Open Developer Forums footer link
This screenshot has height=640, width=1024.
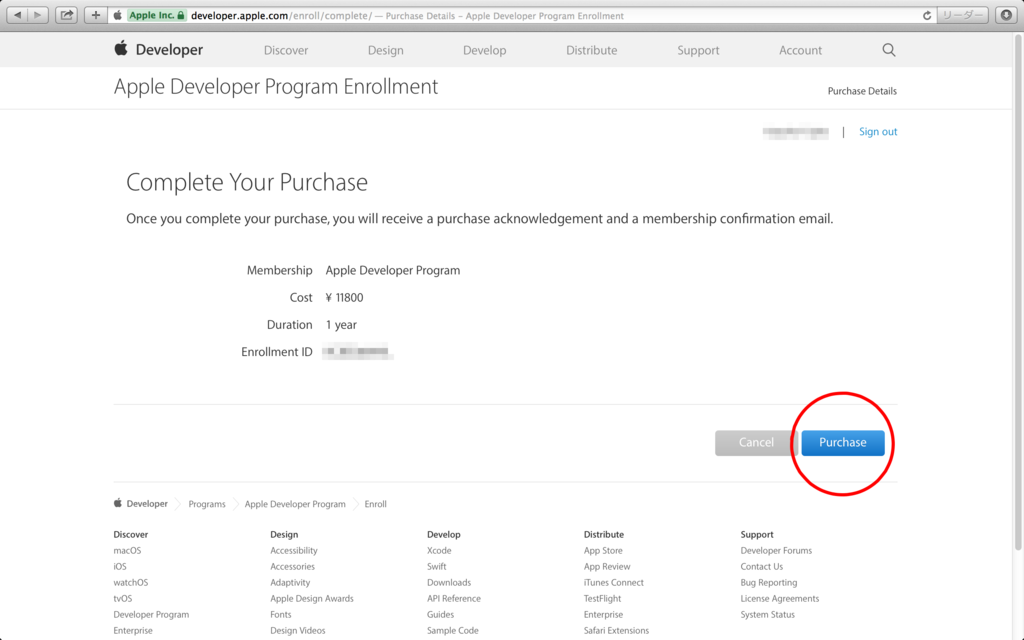(x=776, y=551)
